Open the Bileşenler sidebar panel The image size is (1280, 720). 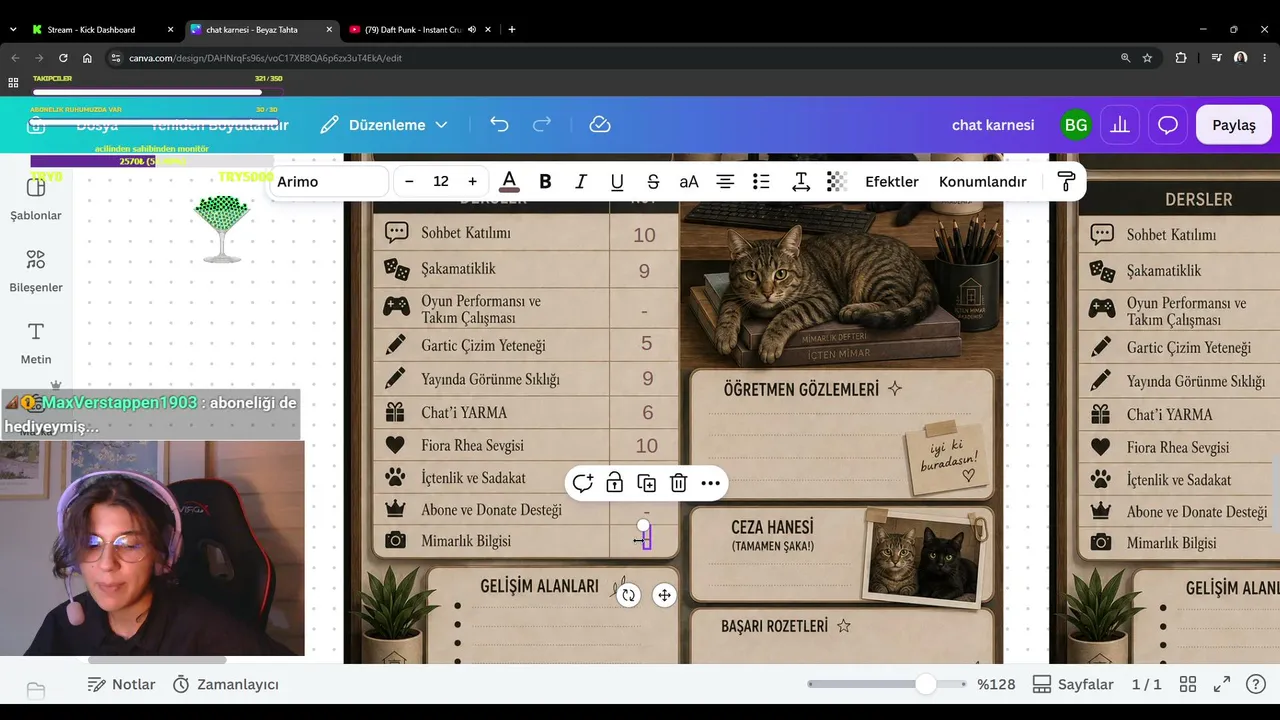[x=36, y=271]
